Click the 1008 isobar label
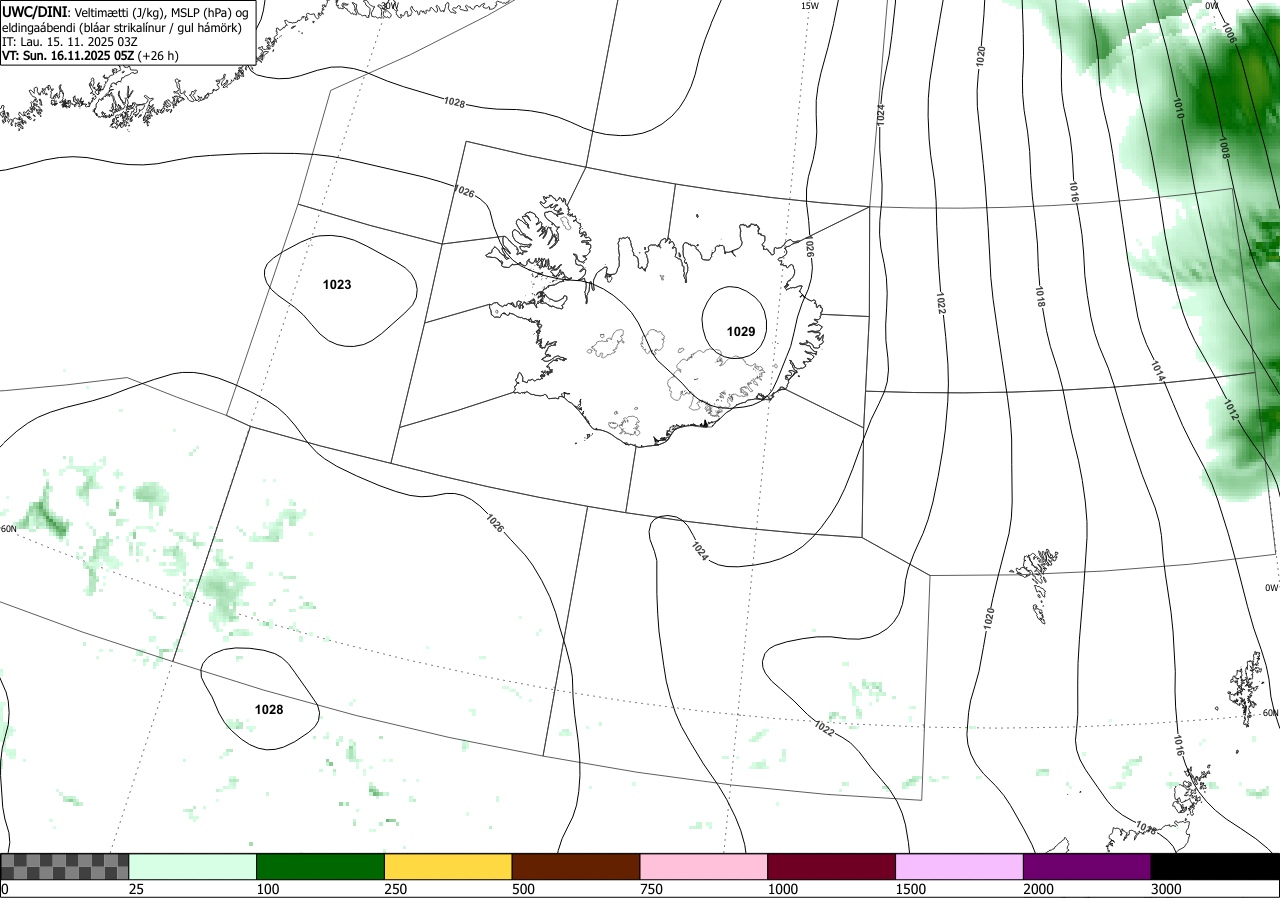 (1223, 150)
